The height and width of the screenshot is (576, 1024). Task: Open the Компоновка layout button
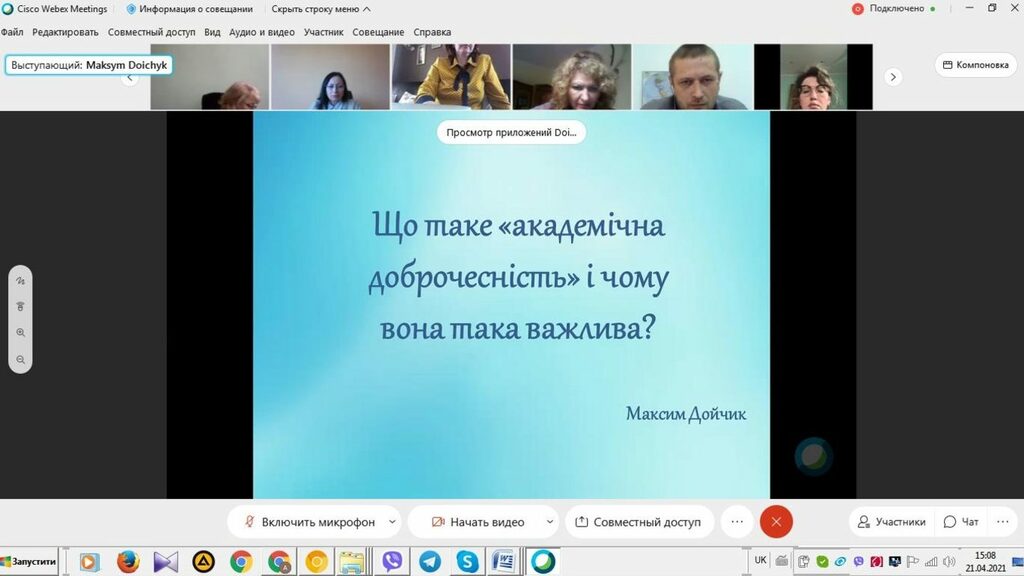(x=975, y=65)
